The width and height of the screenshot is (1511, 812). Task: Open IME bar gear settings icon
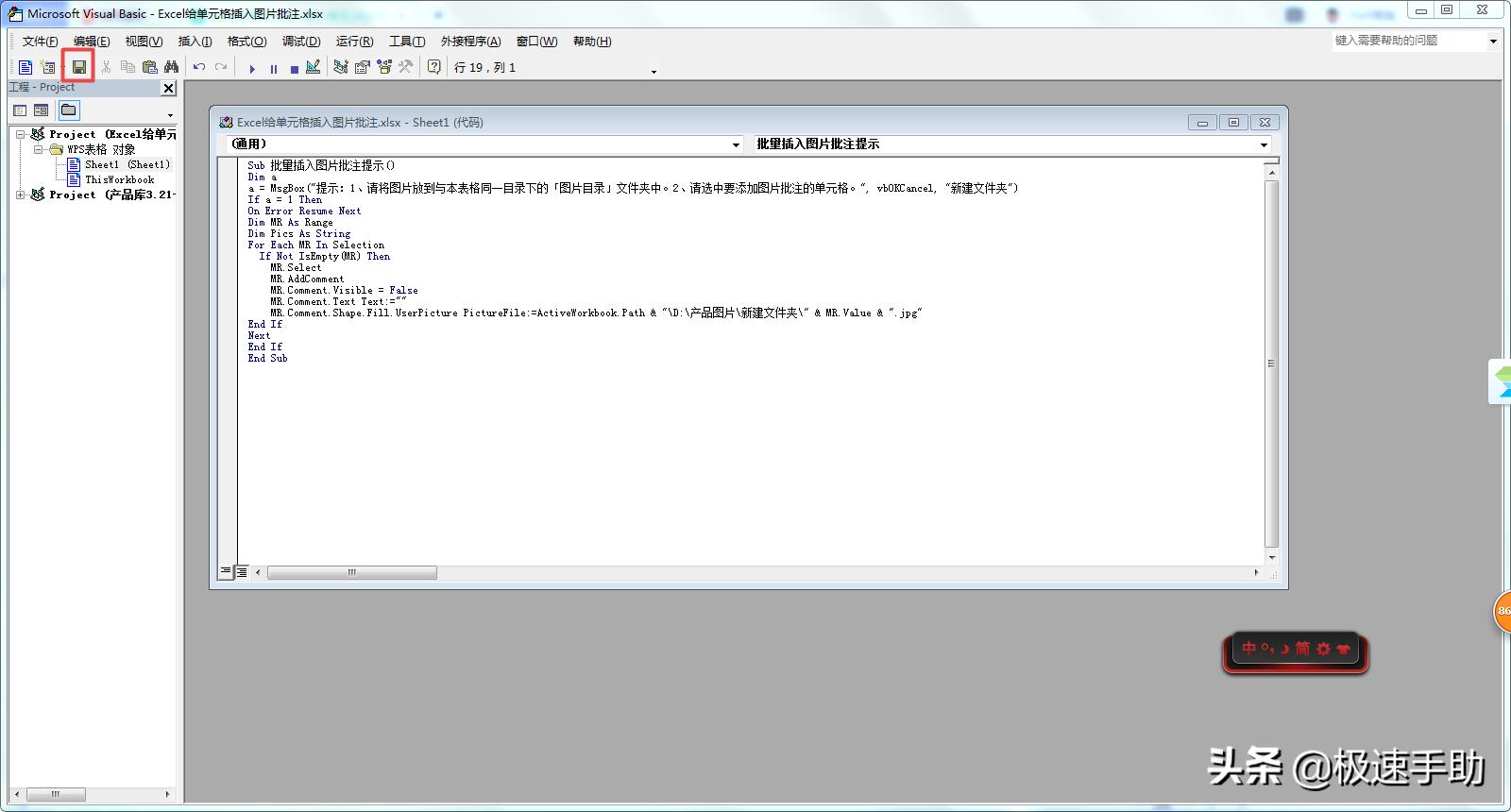point(1323,650)
